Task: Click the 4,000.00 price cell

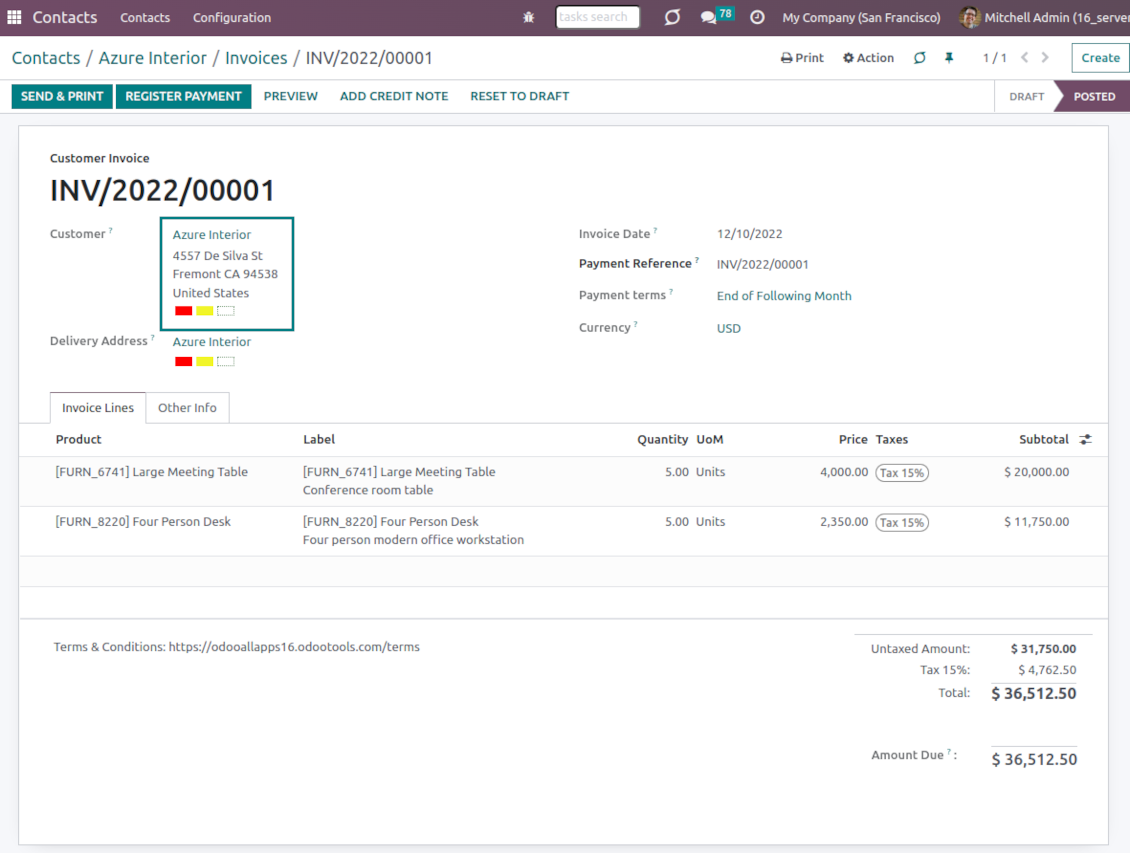Action: pos(844,472)
